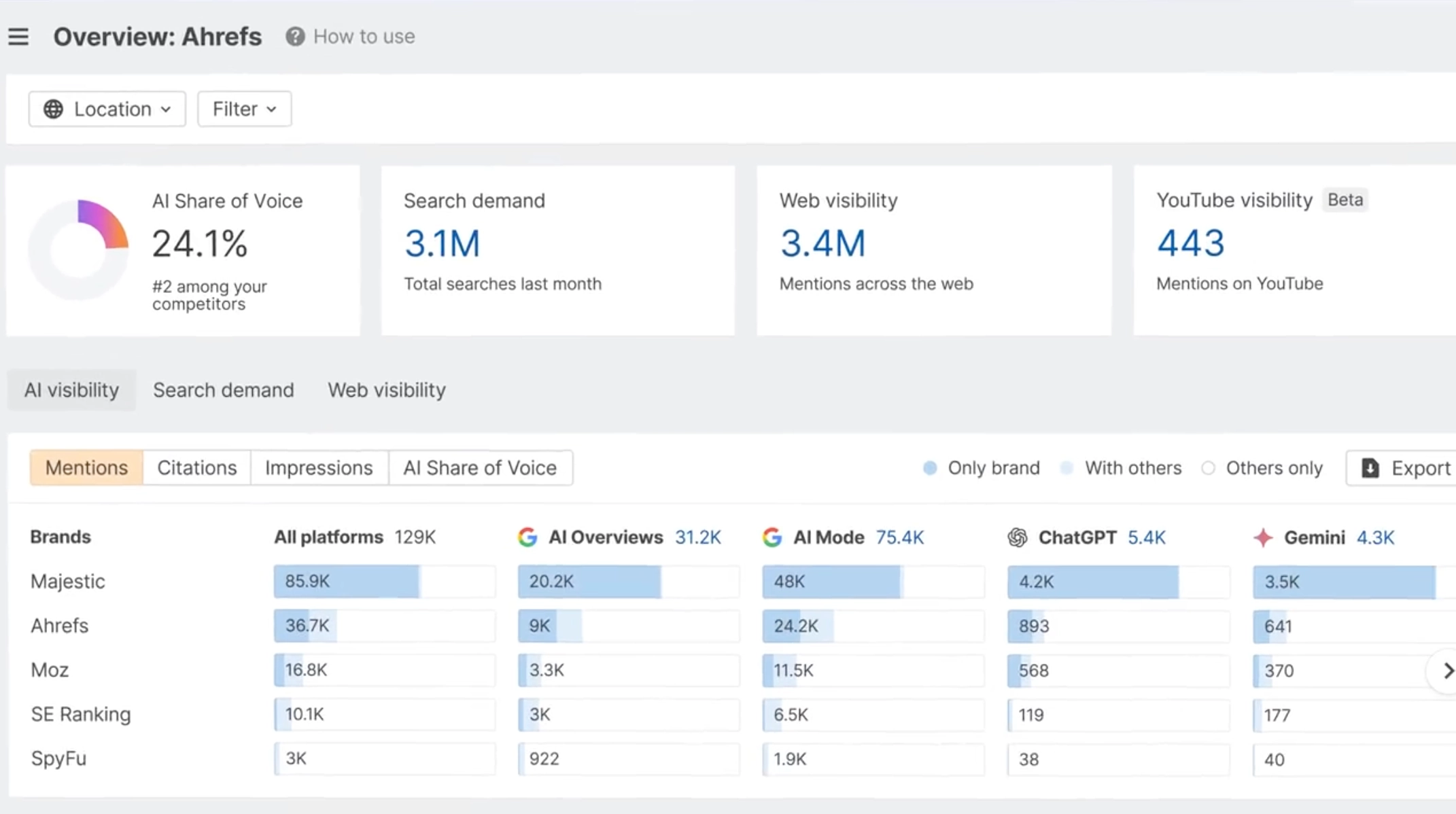Click the Gemini sparkle icon
This screenshot has width=1456, height=814.
click(x=1263, y=537)
